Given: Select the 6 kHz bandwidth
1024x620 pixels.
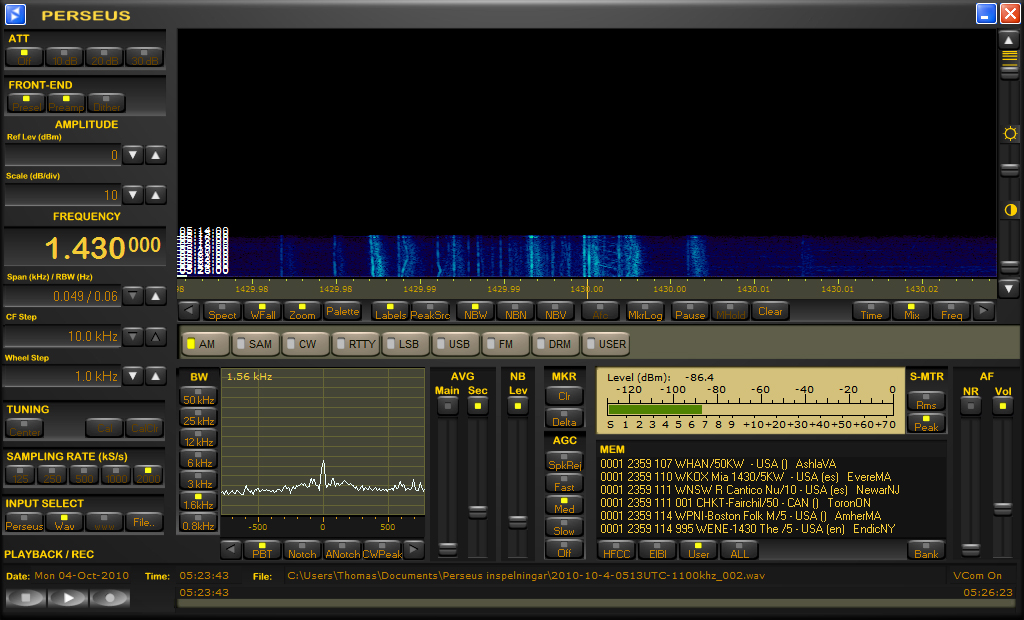Looking at the screenshot, I should [x=198, y=459].
